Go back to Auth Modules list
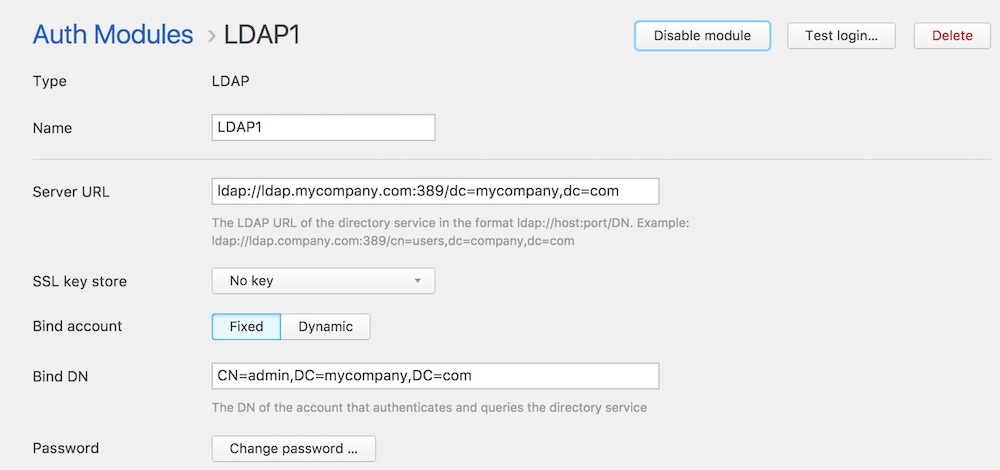 [x=113, y=34]
